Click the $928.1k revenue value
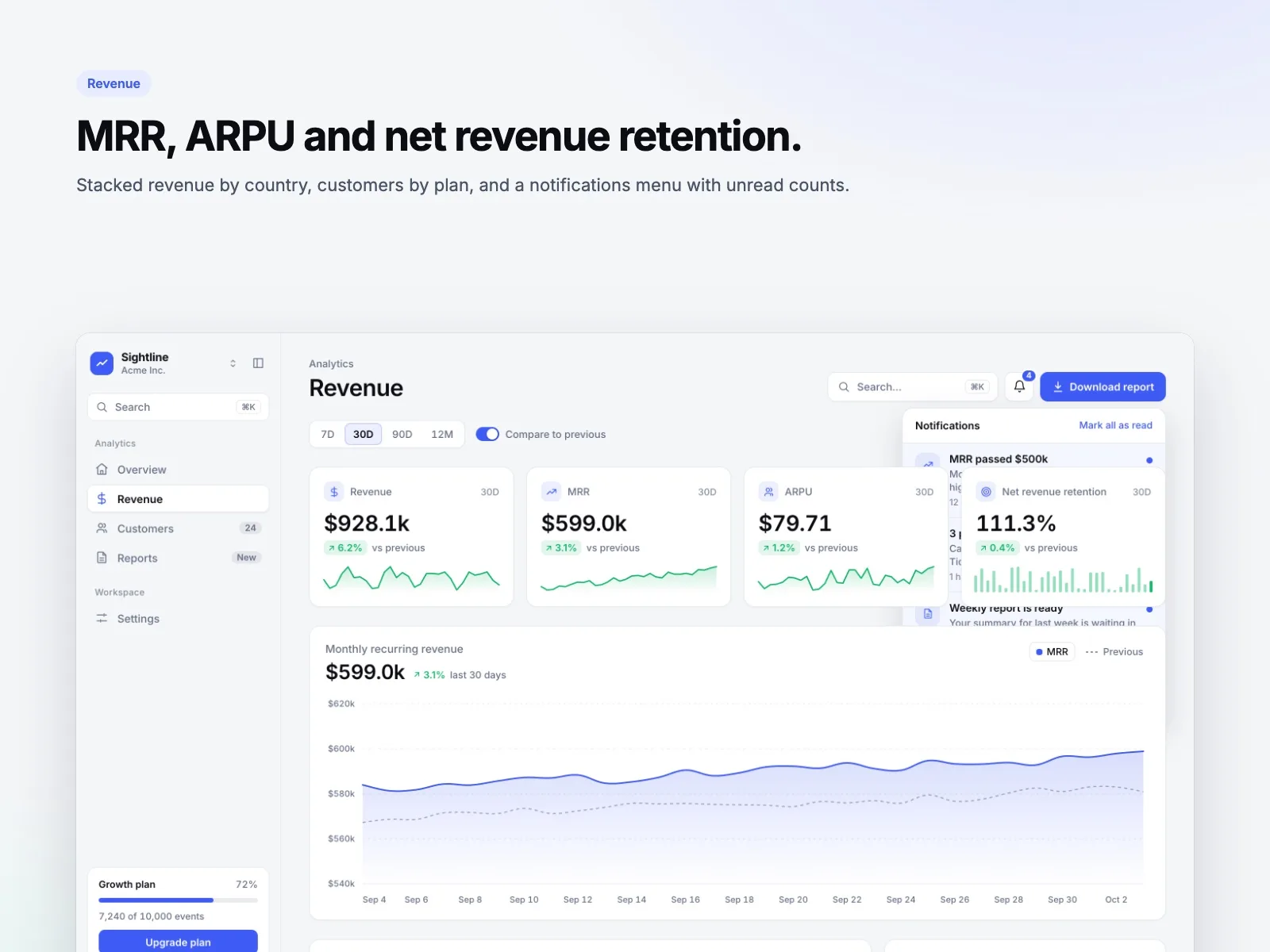The height and width of the screenshot is (952, 1270). coord(367,524)
